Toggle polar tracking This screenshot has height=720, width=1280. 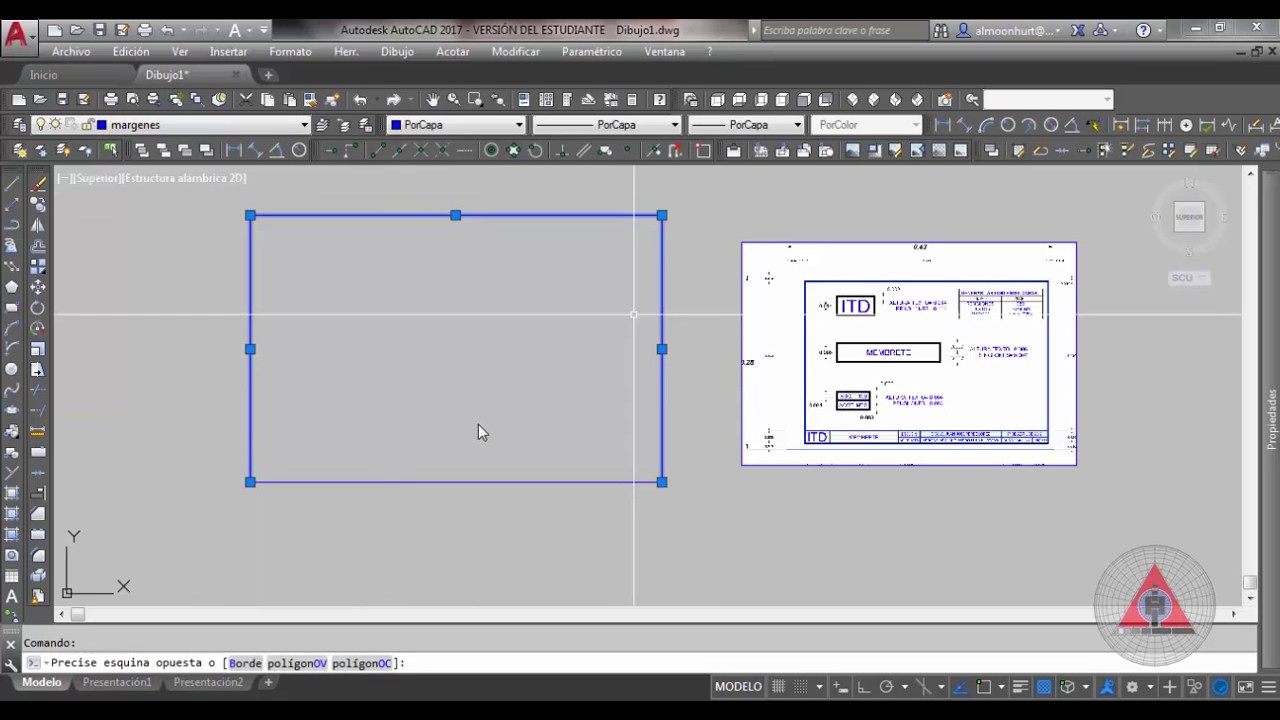point(886,687)
